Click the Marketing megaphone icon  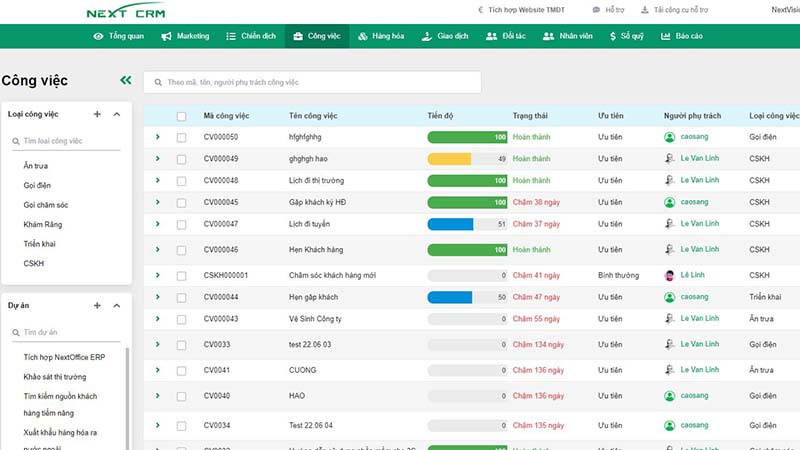[x=166, y=36]
